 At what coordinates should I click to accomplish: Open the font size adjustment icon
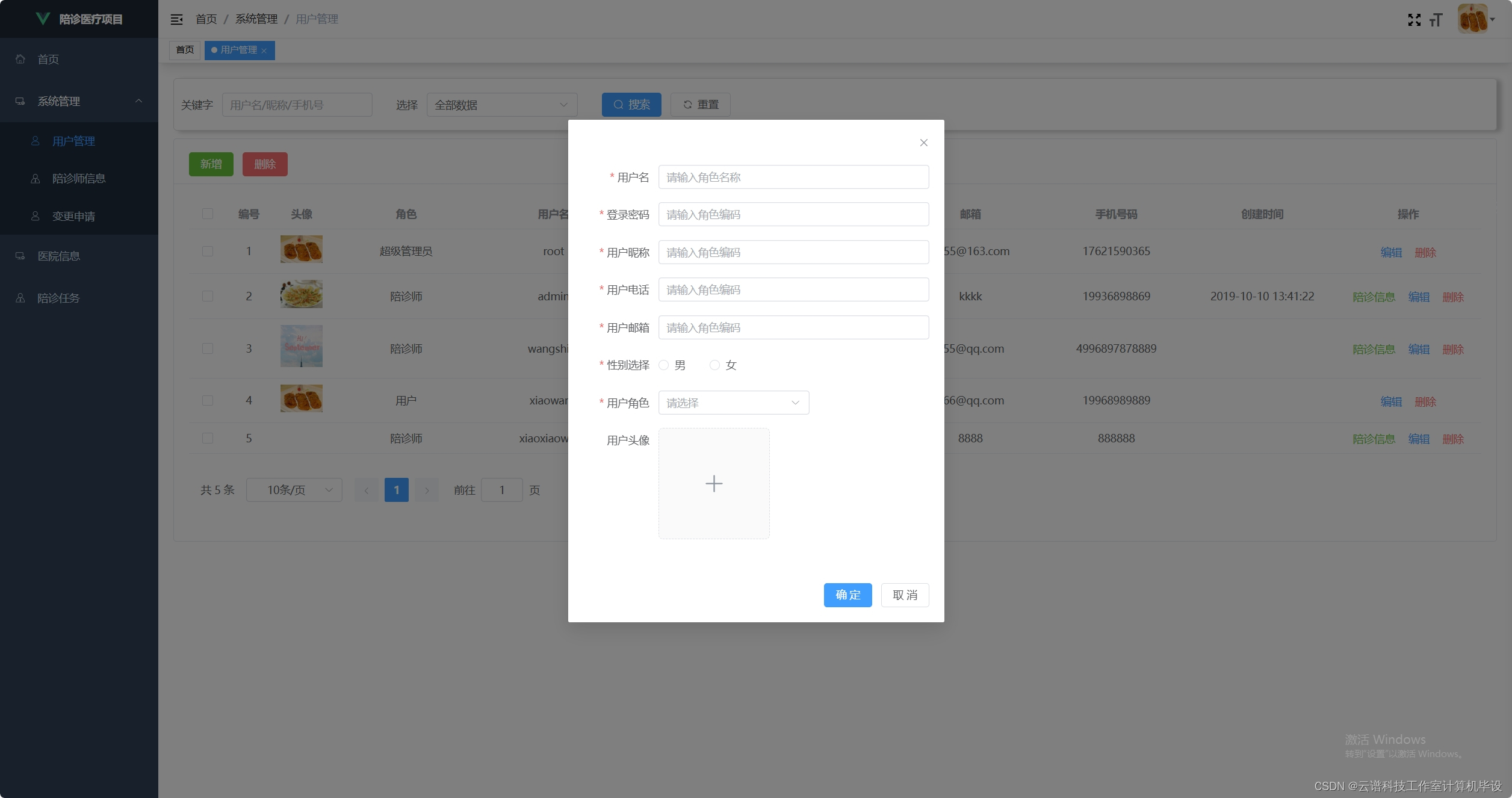(x=1436, y=20)
